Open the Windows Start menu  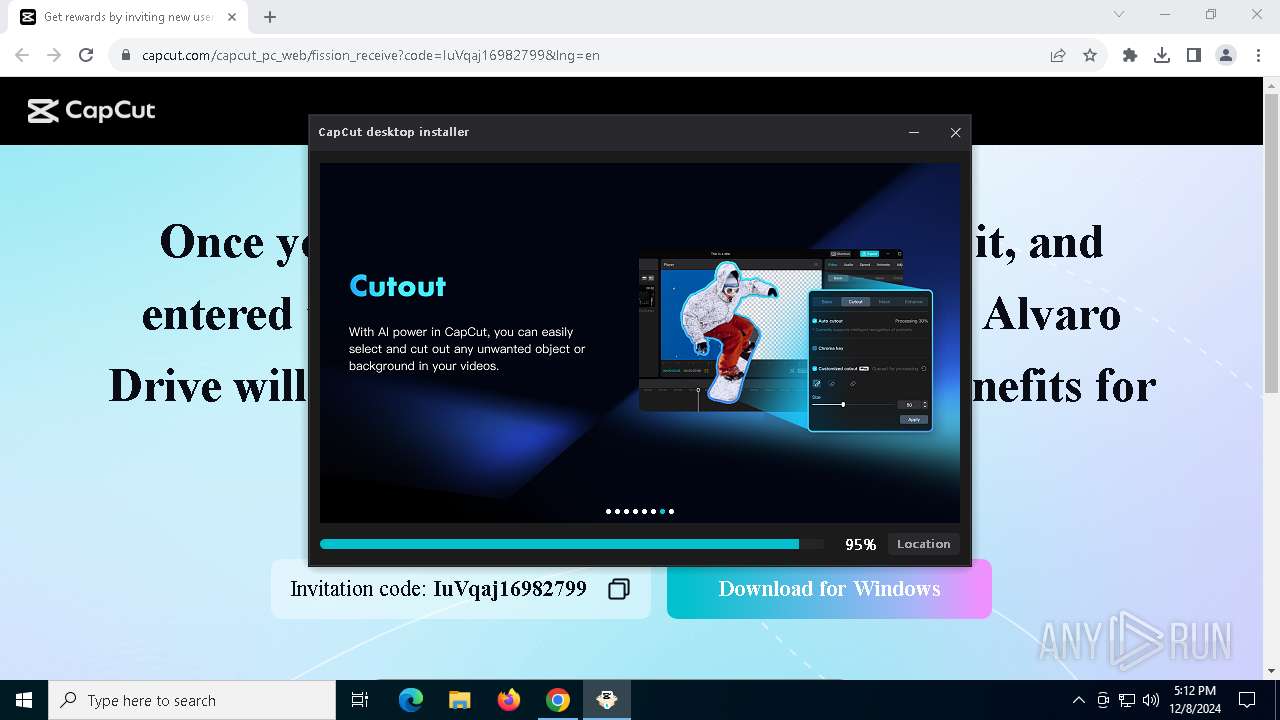pos(24,700)
